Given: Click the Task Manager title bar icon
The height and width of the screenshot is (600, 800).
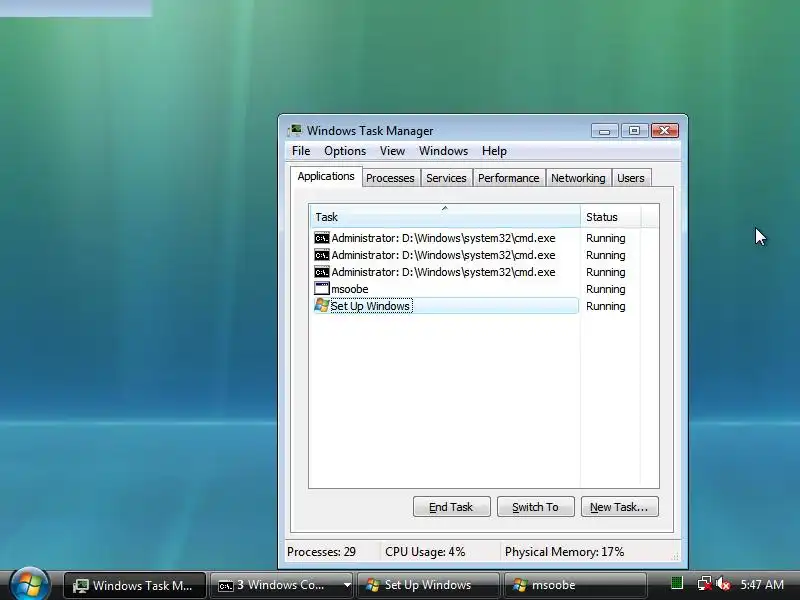Looking at the screenshot, I should 295,131.
